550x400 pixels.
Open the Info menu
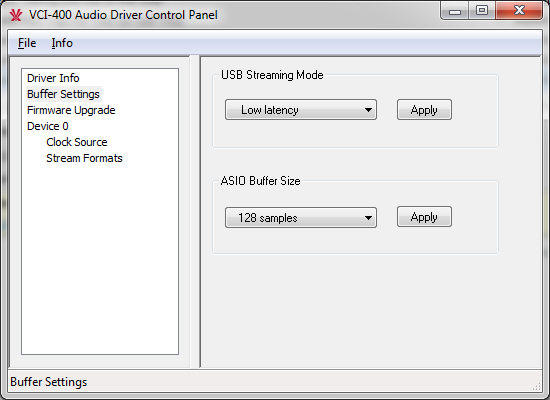[62, 43]
